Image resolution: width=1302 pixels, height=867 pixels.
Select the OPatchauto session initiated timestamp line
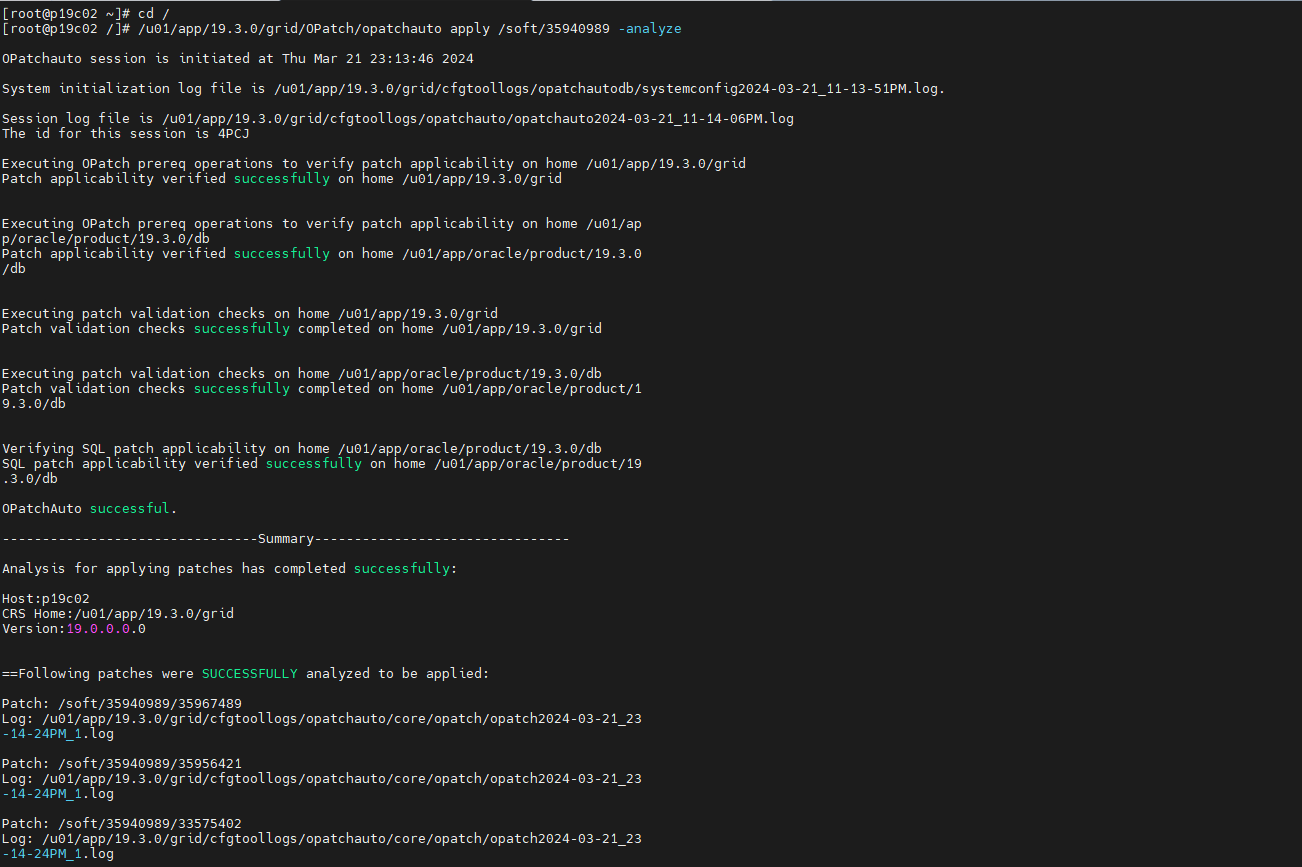(x=238, y=59)
